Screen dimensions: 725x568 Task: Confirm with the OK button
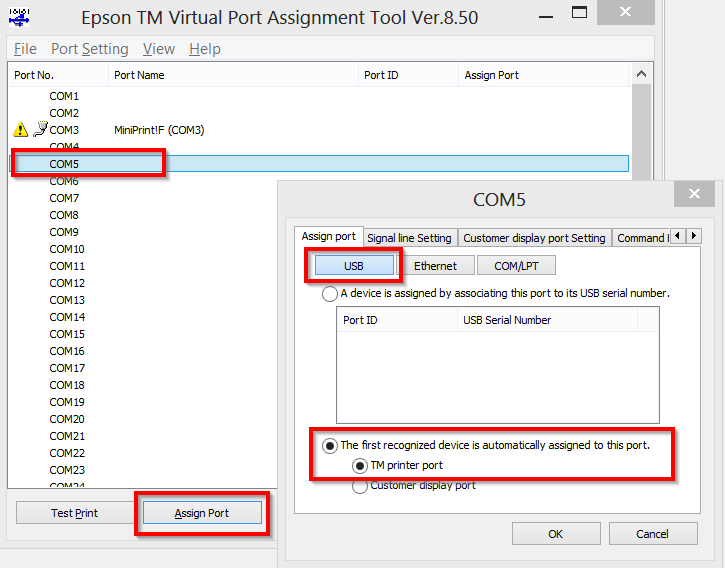[555, 534]
